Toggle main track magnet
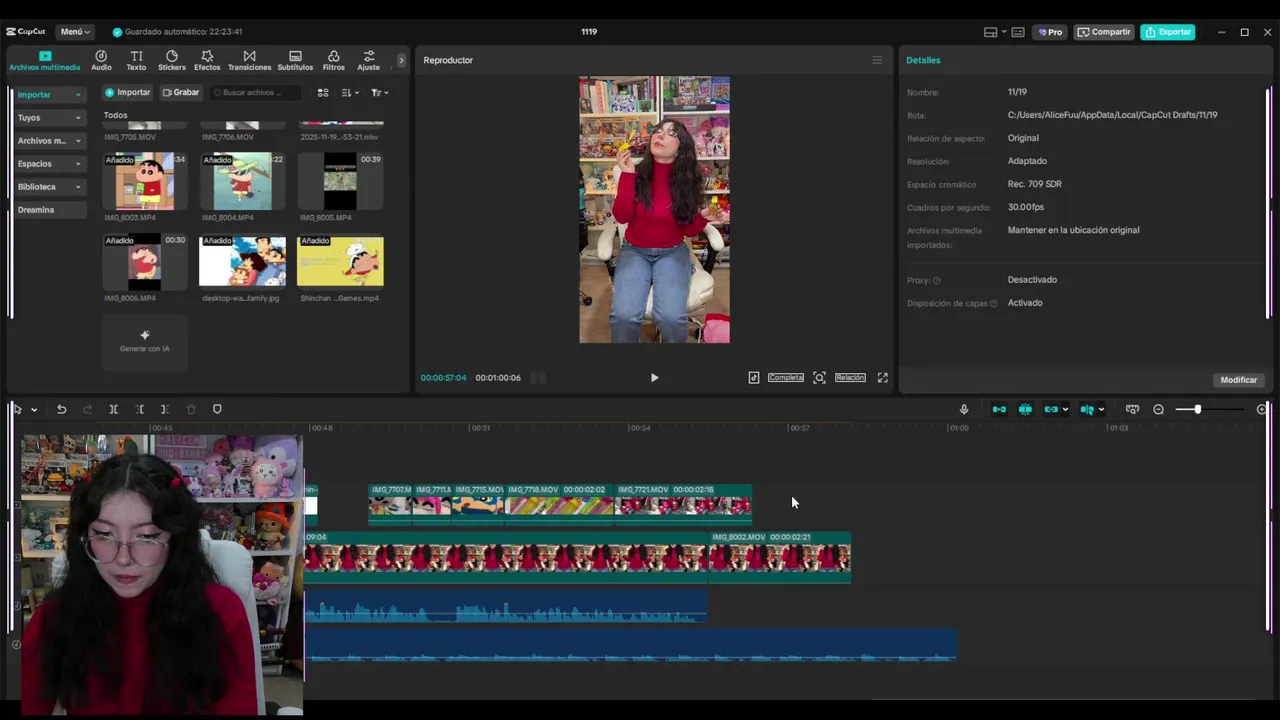Viewport: 1280px width, 720px height. tap(999, 410)
